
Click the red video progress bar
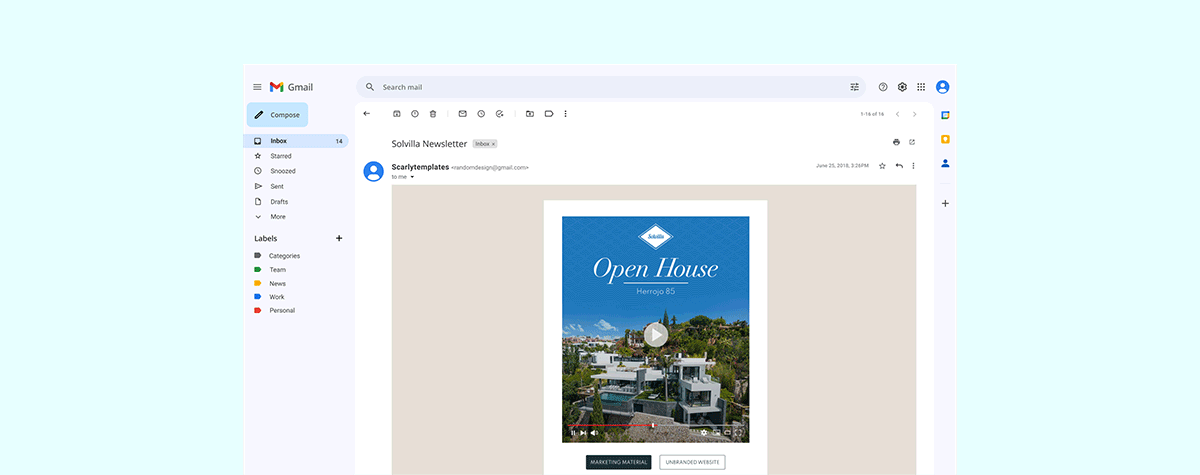coord(611,425)
